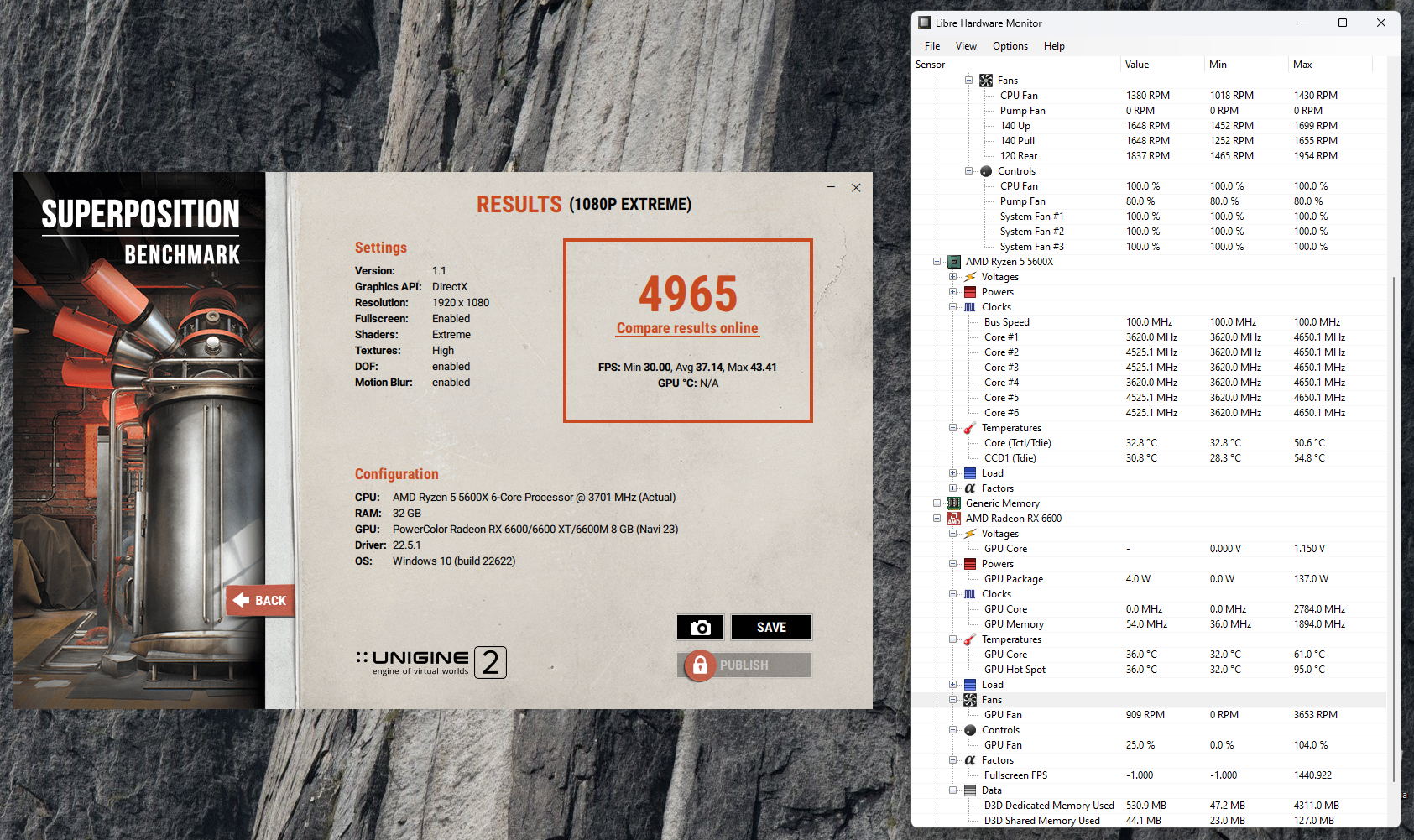Click the lock icon on Publish

click(x=700, y=665)
